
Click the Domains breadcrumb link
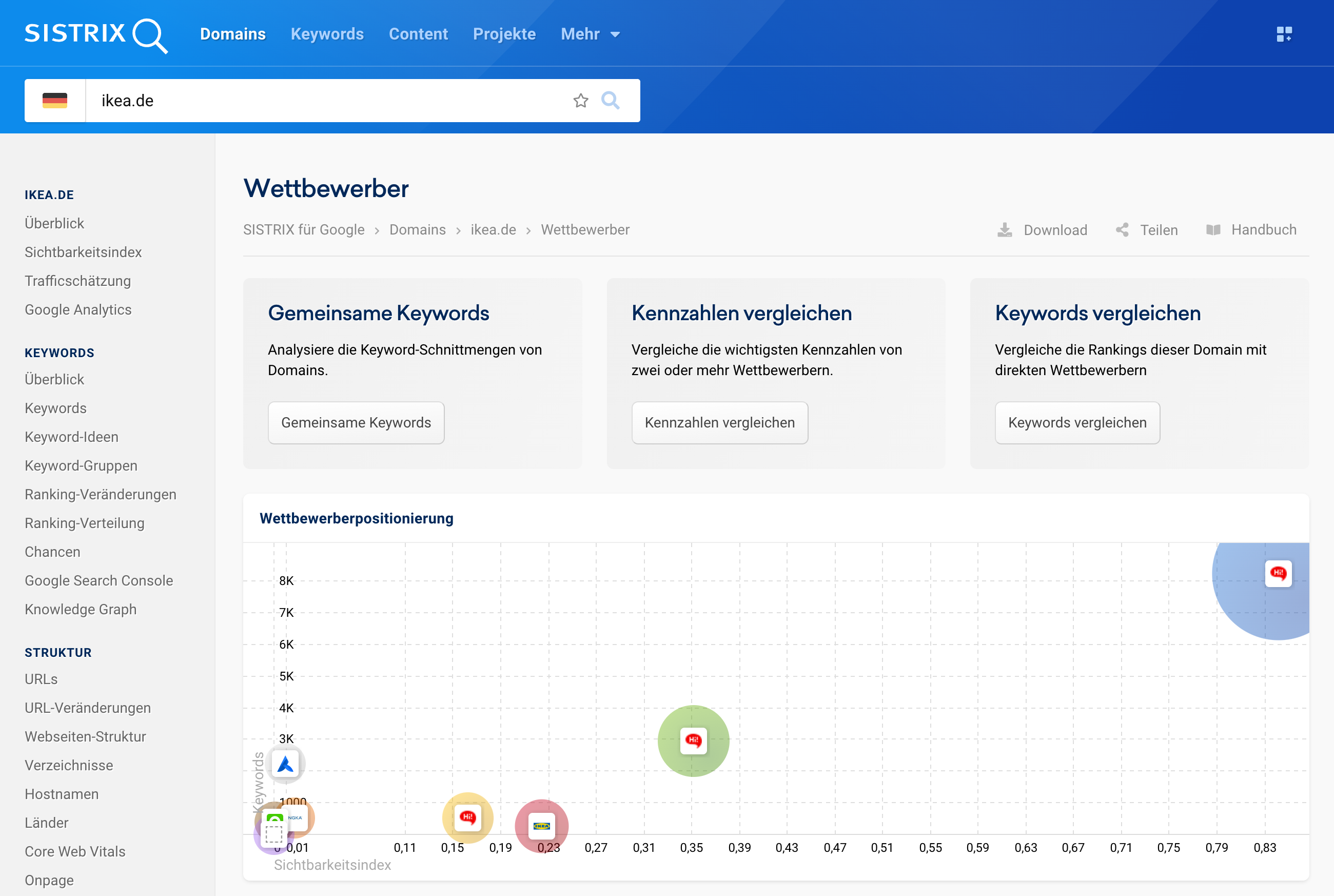pos(417,230)
